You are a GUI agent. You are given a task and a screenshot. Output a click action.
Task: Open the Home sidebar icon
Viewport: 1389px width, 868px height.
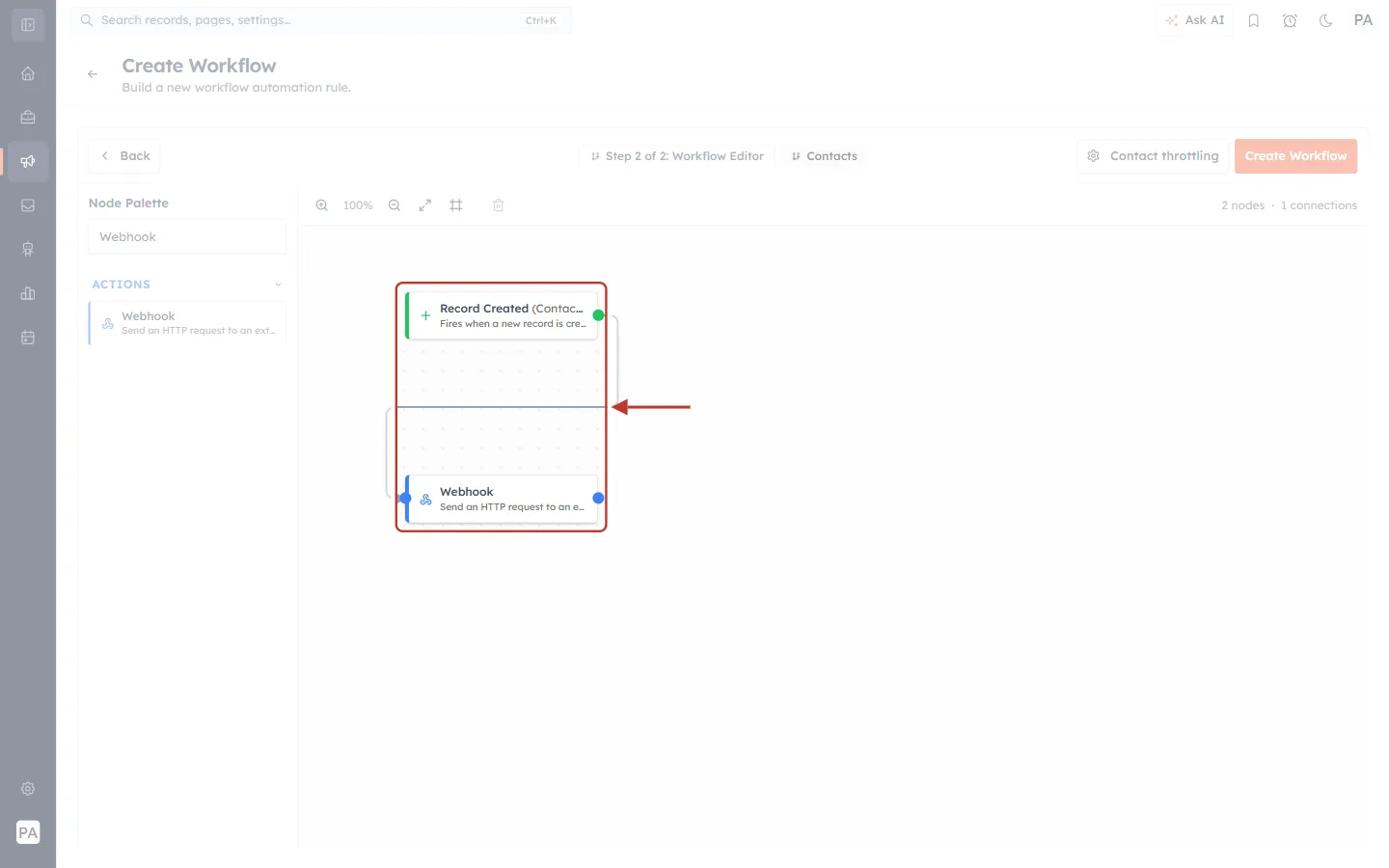tap(28, 73)
